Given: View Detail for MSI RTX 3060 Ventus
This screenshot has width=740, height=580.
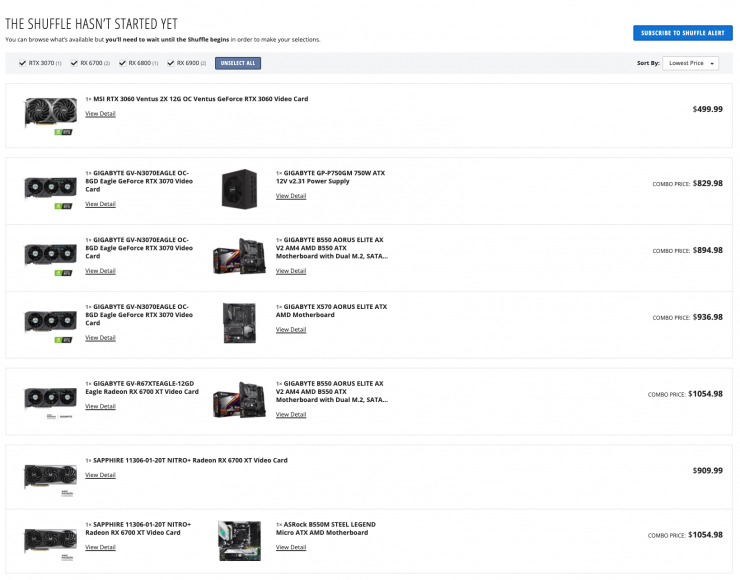Looking at the screenshot, I should (100, 114).
